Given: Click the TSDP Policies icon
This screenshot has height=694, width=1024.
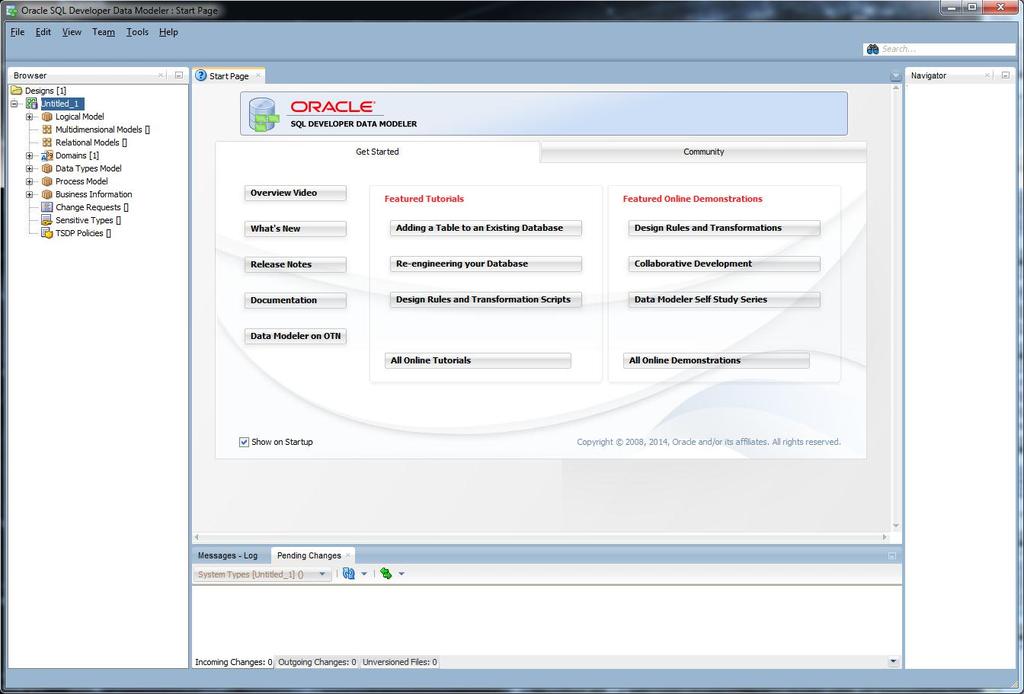Looking at the screenshot, I should [47, 233].
